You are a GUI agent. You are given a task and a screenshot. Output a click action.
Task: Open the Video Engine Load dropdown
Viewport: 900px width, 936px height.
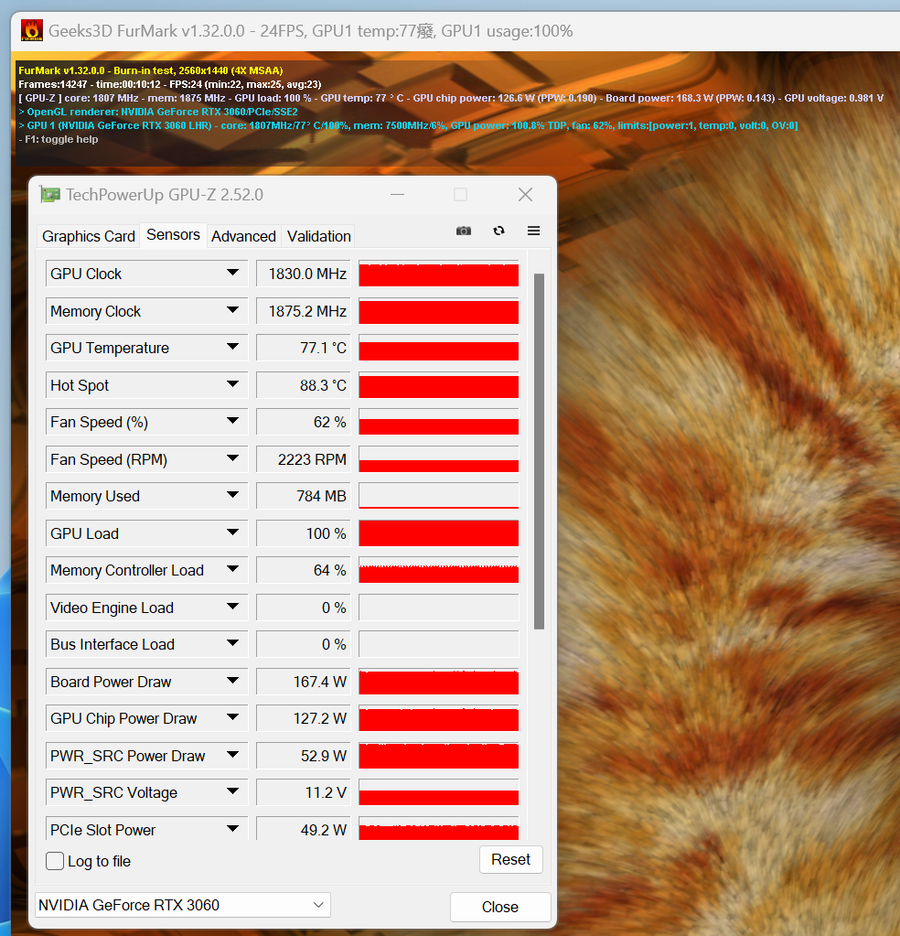tap(233, 607)
